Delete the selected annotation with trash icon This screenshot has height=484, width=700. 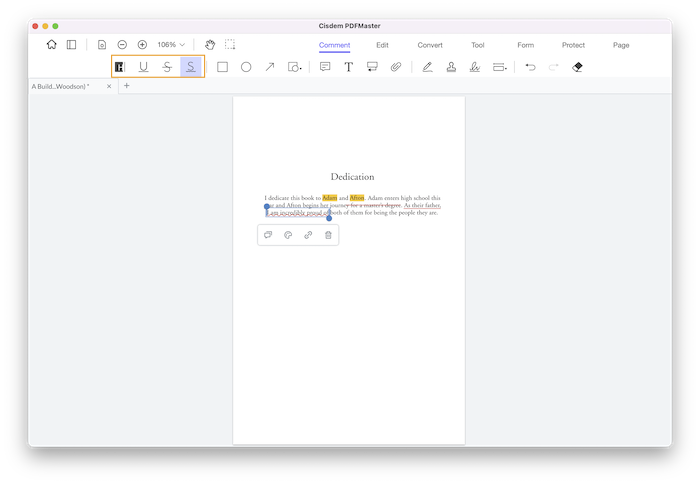tap(328, 235)
